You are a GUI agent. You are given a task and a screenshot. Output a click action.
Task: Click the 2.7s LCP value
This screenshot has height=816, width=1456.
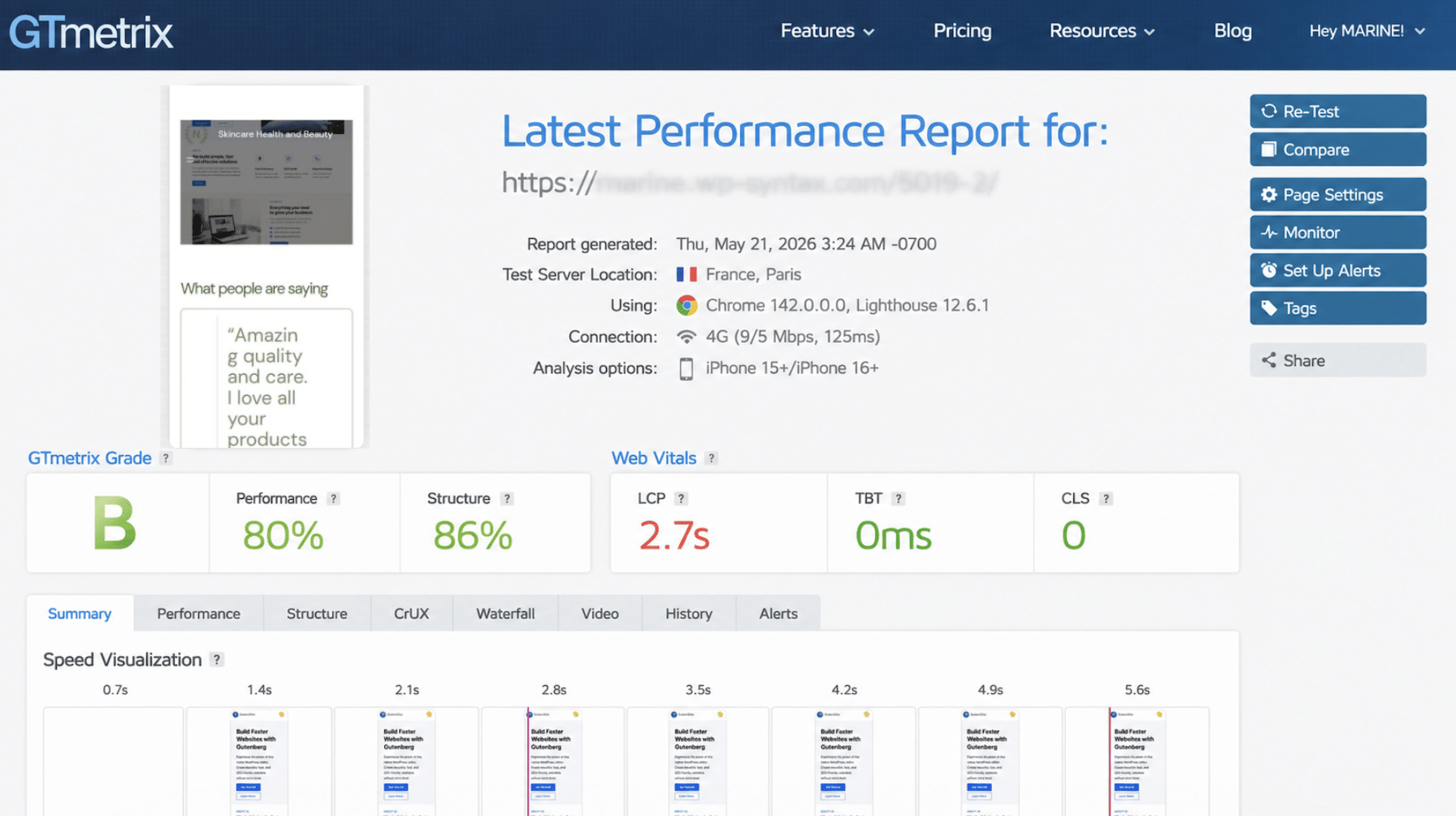[674, 536]
